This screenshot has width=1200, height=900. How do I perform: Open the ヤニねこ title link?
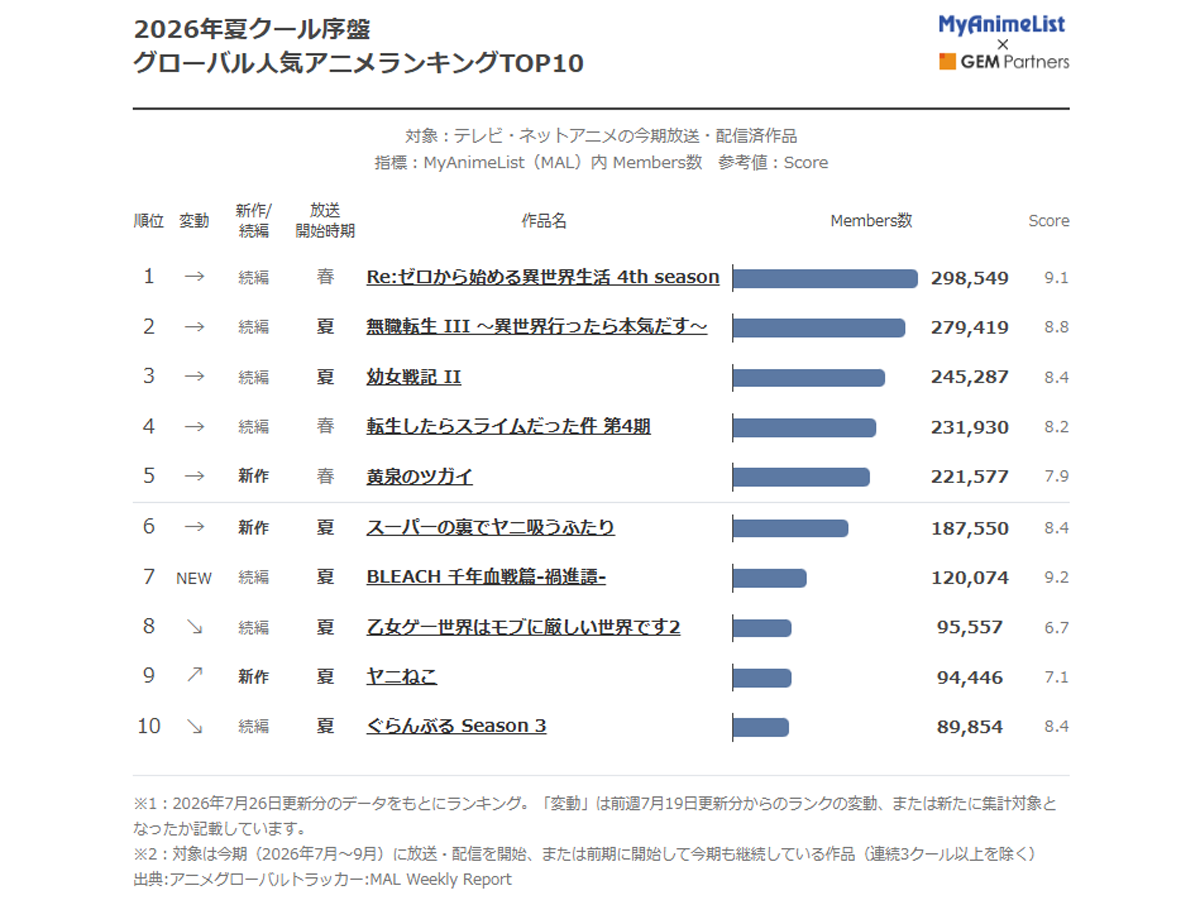point(402,677)
